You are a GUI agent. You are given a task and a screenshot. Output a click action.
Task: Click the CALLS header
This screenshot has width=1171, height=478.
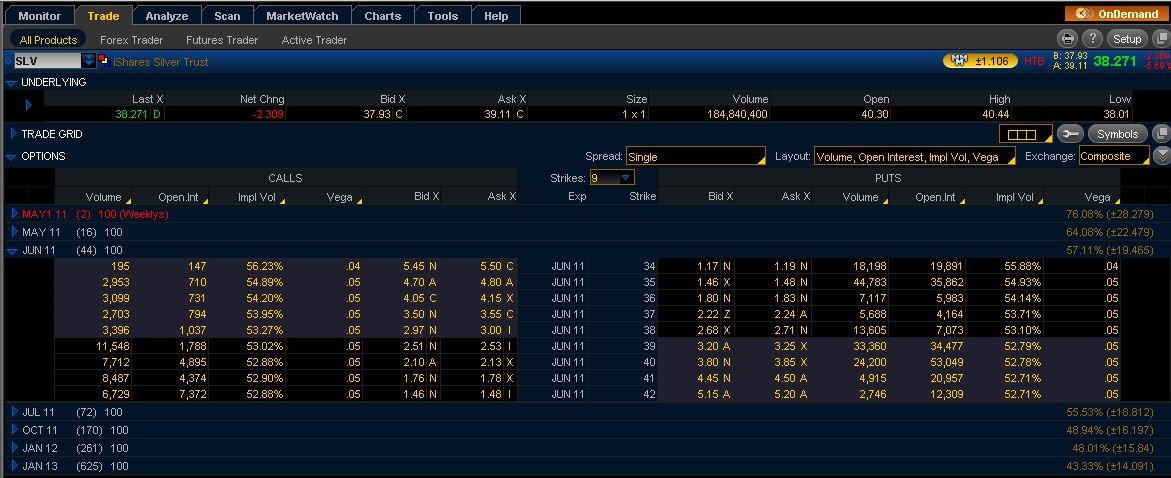[x=285, y=178]
